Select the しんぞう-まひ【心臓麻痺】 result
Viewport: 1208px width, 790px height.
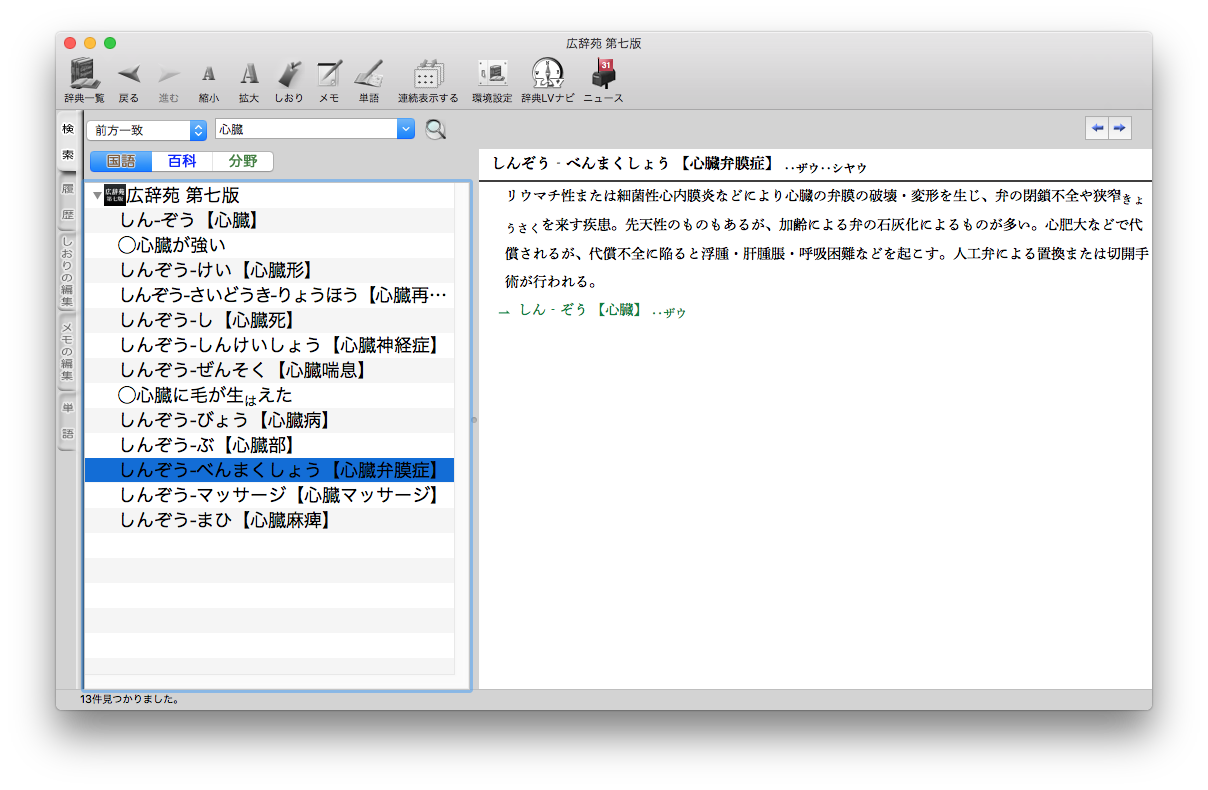click(x=269, y=520)
